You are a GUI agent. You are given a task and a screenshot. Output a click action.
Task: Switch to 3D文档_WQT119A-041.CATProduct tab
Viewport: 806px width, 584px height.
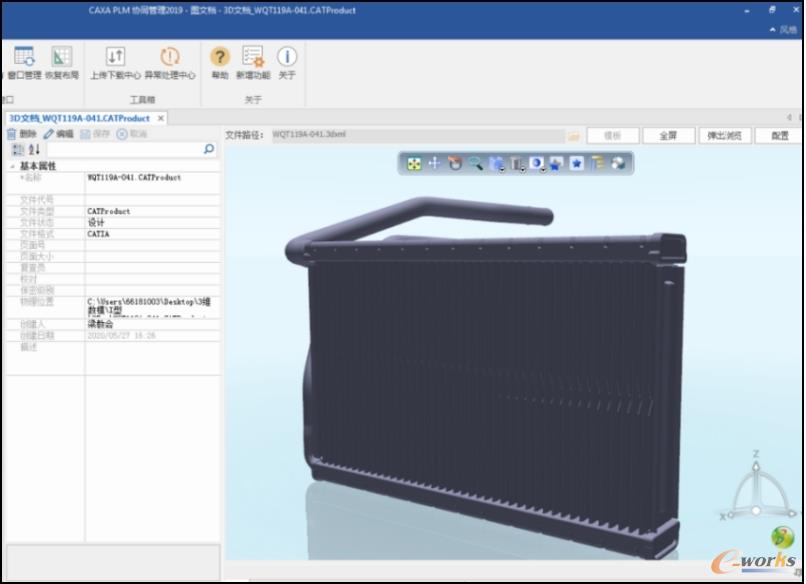point(79,118)
